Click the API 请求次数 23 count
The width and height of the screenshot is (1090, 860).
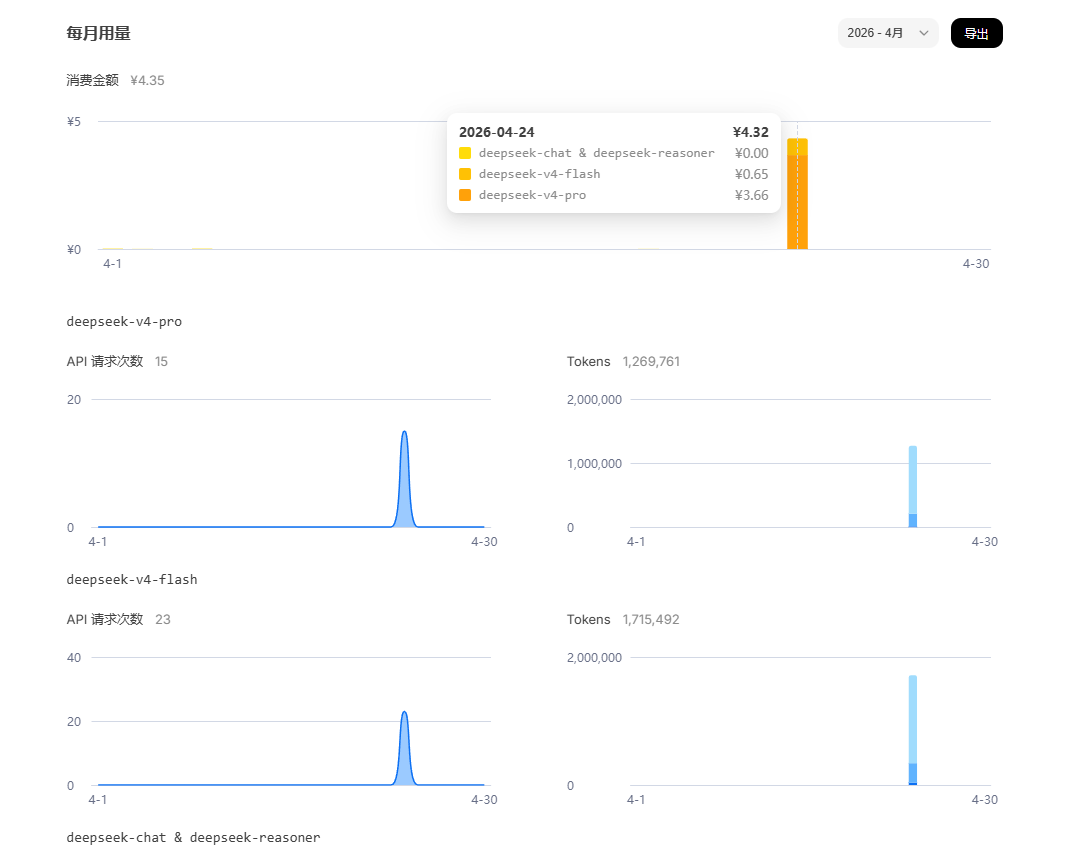pyautogui.click(x=118, y=619)
